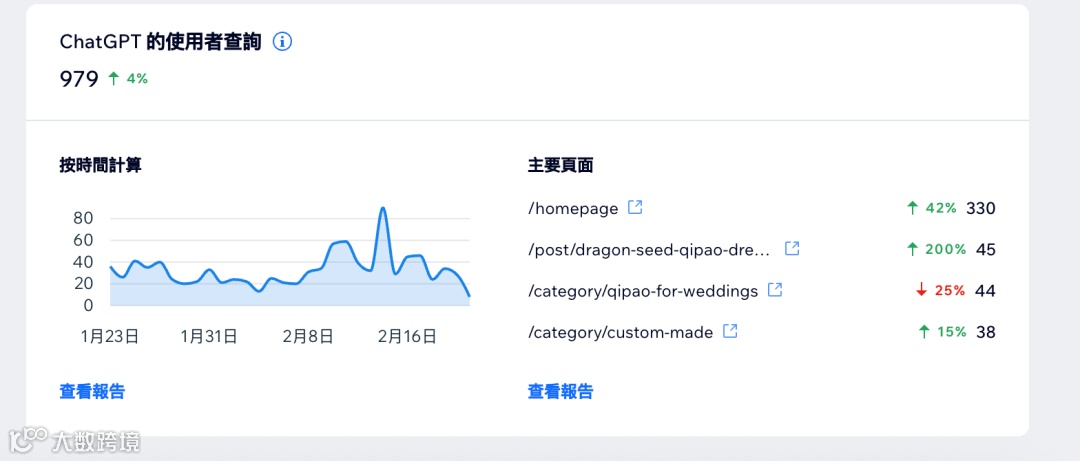Click the 330 count for /homepage
Screen dimensions: 1080x461
[981, 208]
